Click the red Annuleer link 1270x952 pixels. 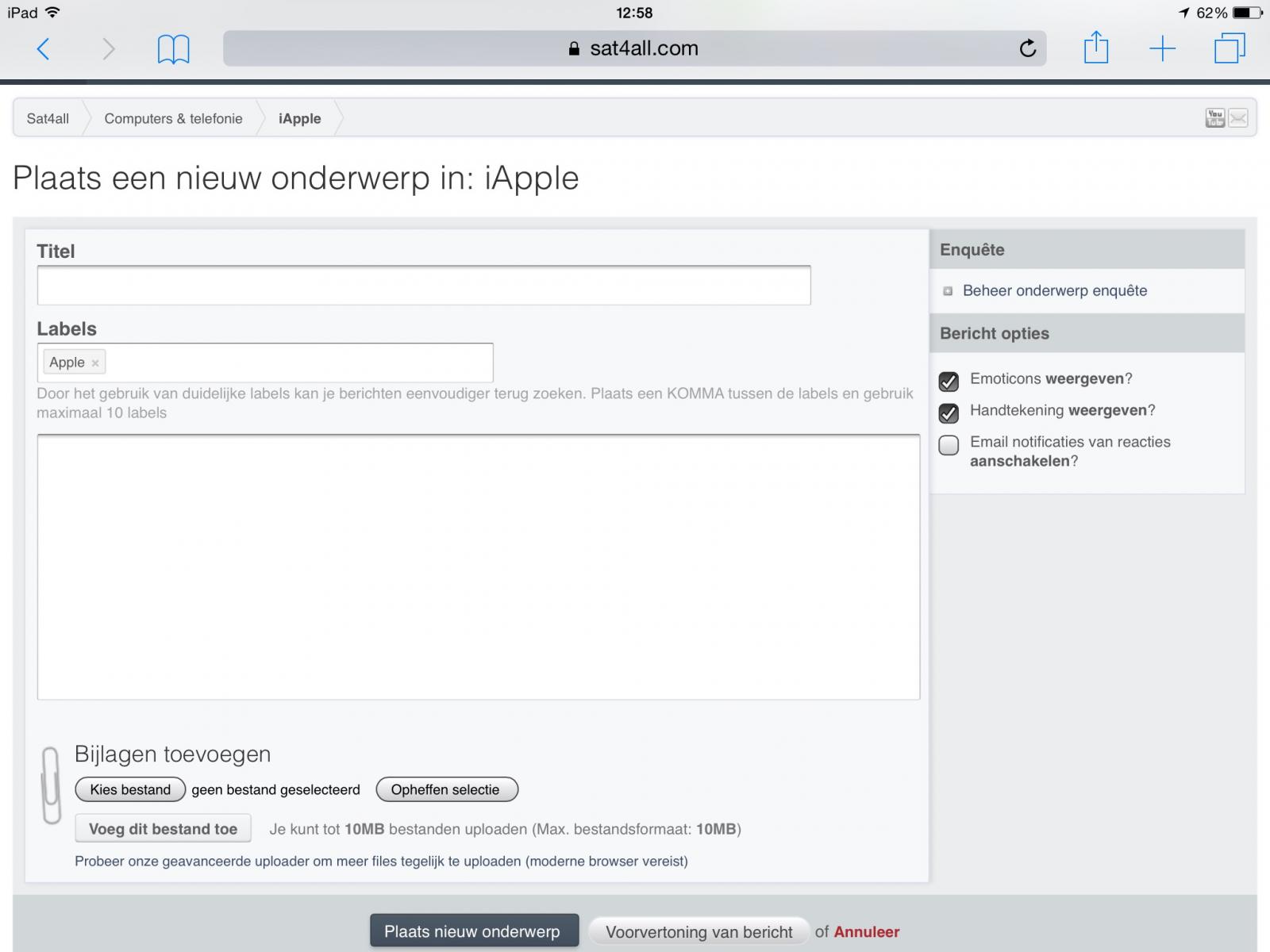pos(867,932)
